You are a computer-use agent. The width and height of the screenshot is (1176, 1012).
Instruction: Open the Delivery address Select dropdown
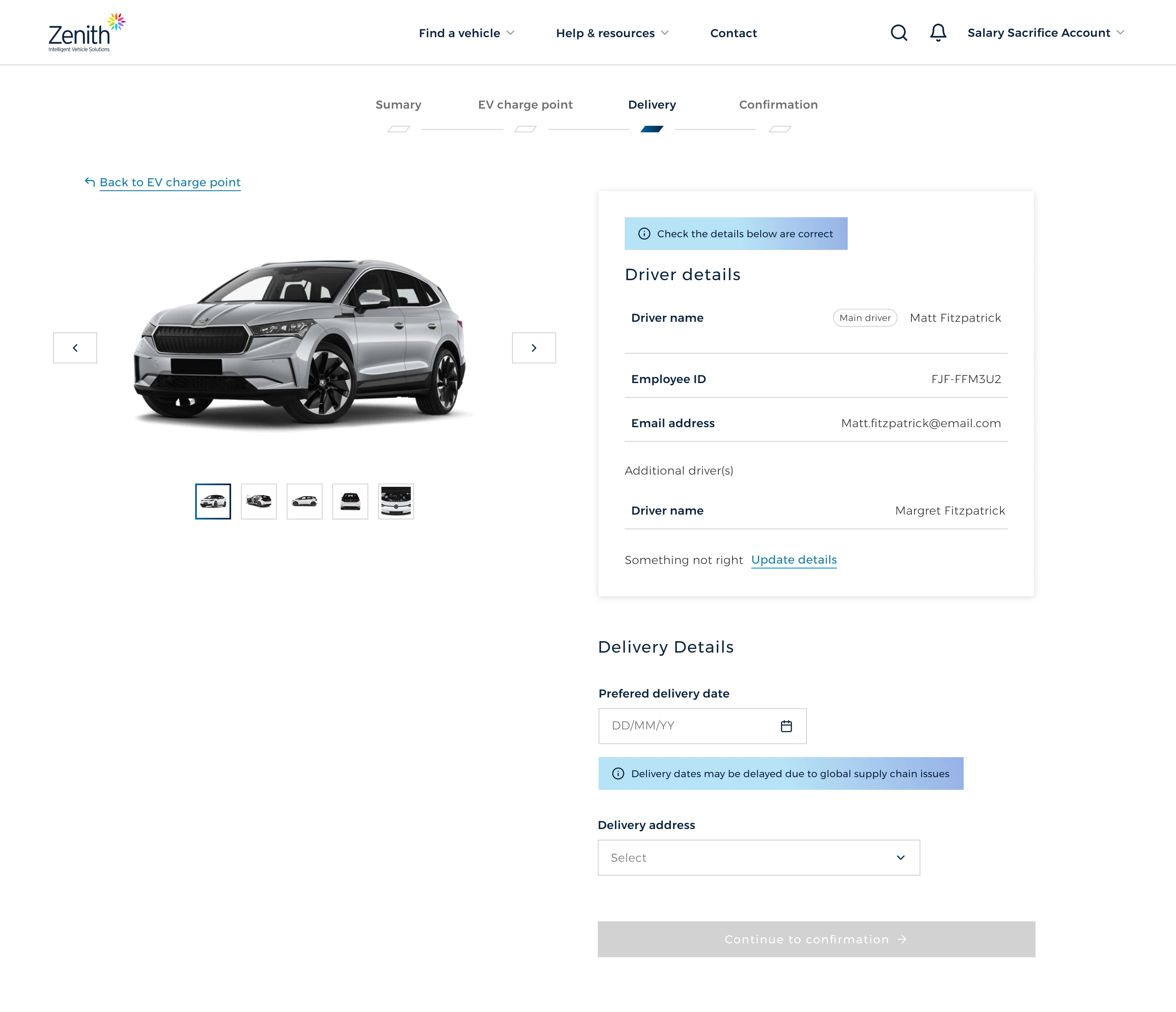[759, 858]
